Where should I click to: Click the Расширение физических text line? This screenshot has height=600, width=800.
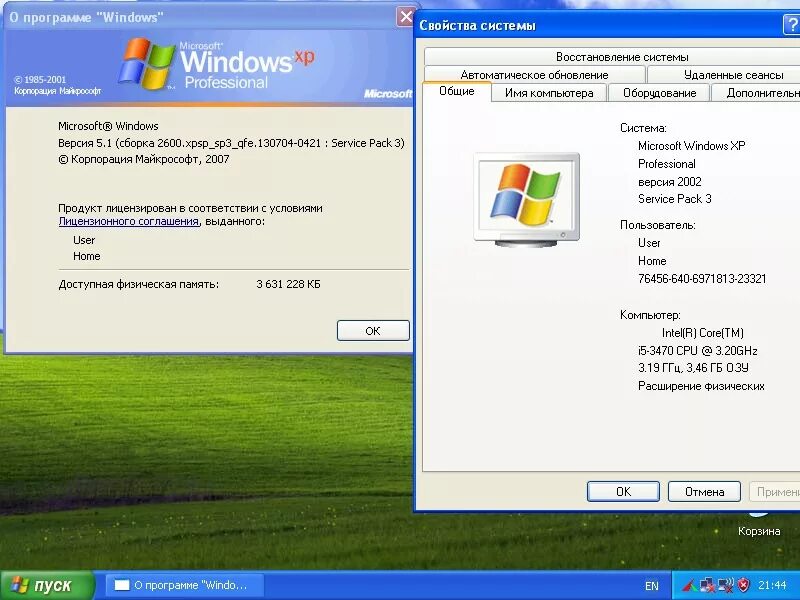(701, 386)
